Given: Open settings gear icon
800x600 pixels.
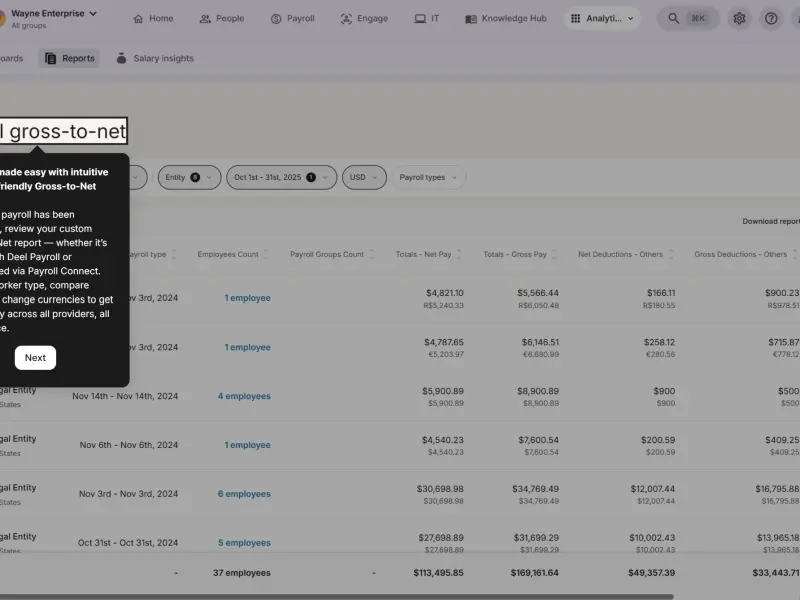Looking at the screenshot, I should (x=739, y=18).
